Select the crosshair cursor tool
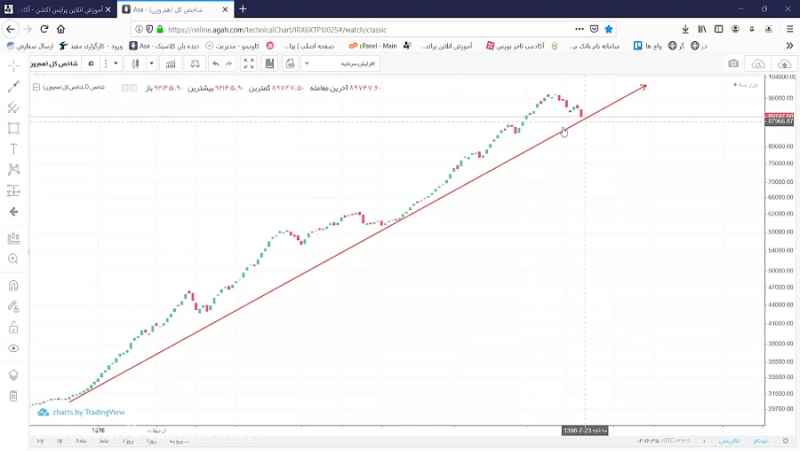800x451 pixels. point(14,65)
